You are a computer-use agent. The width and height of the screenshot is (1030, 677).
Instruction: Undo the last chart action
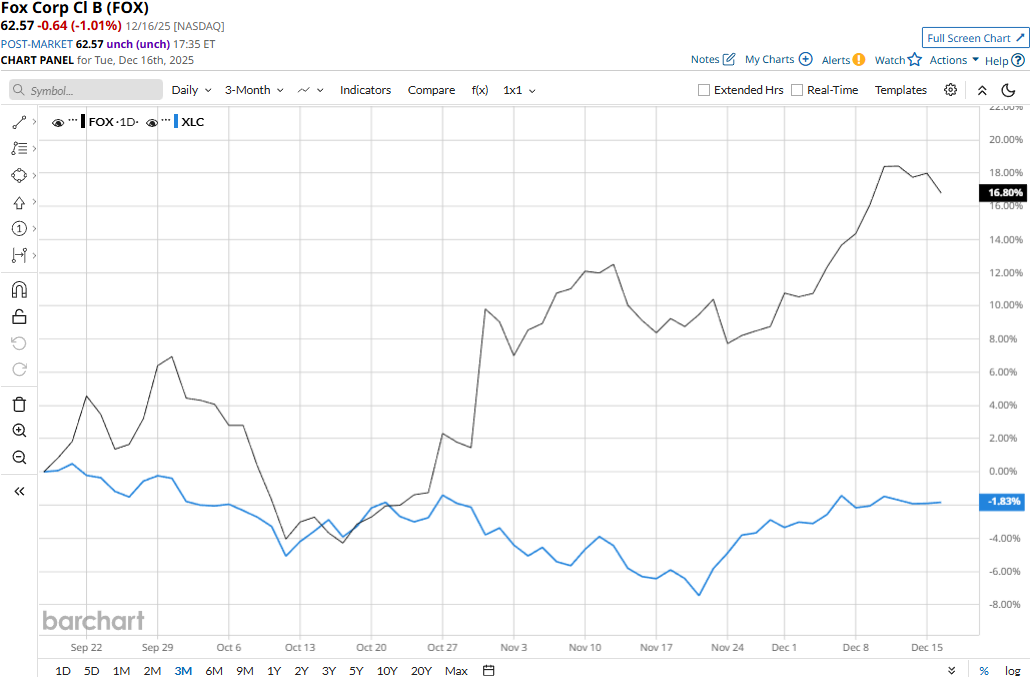(x=19, y=343)
